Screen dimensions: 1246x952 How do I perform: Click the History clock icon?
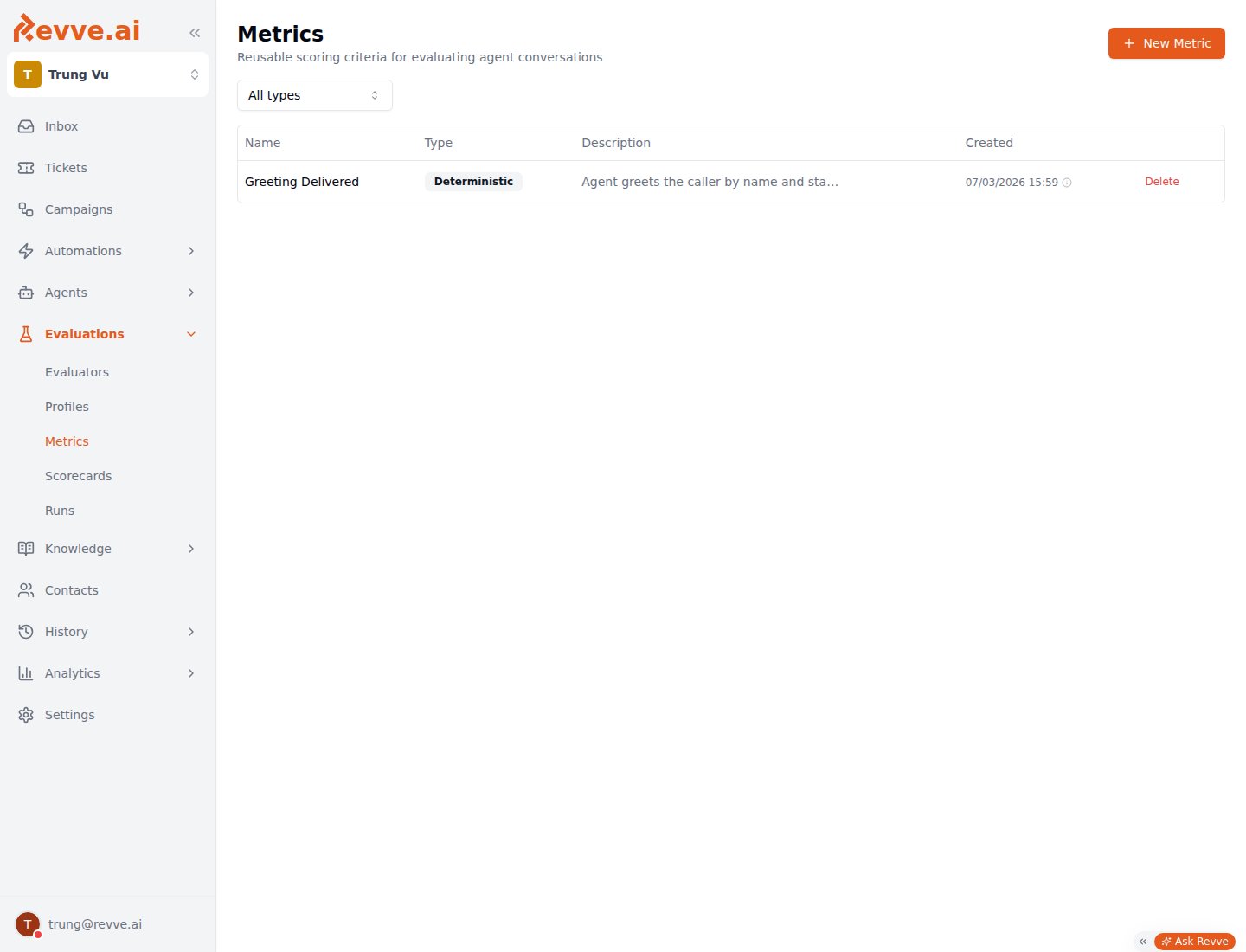pos(26,632)
